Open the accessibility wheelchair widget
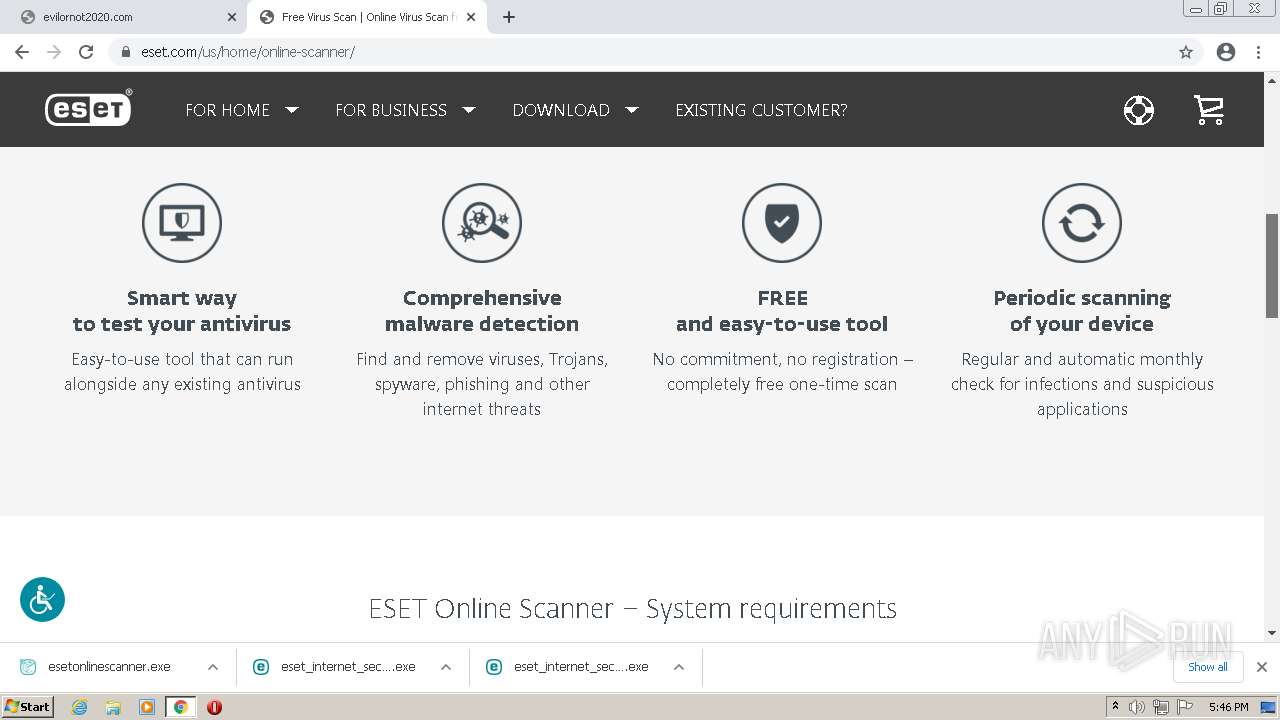1280x720 pixels. click(x=42, y=600)
